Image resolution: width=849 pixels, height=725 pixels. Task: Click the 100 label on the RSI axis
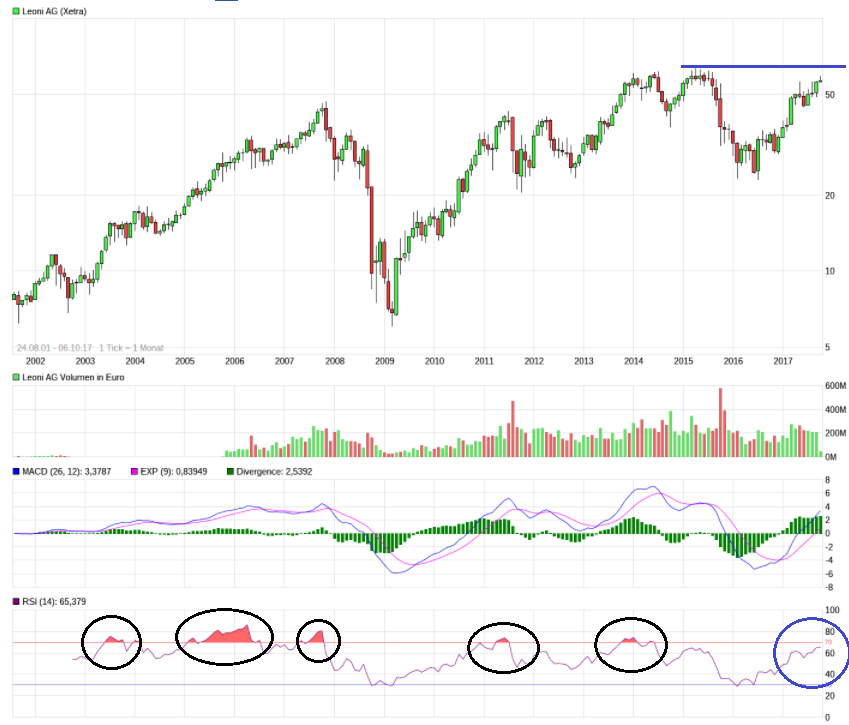832,610
